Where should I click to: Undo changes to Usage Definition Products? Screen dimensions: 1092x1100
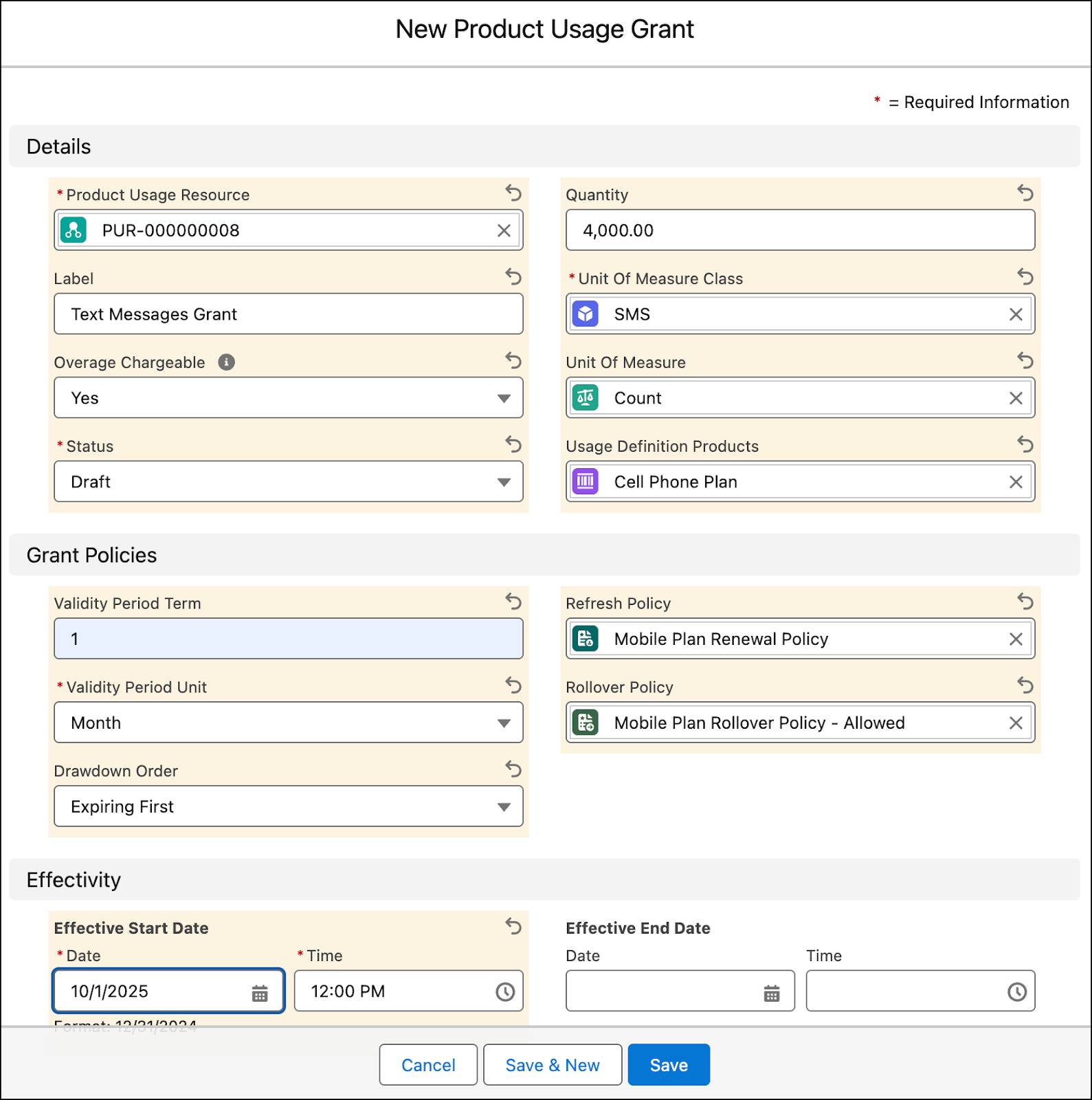1025,444
